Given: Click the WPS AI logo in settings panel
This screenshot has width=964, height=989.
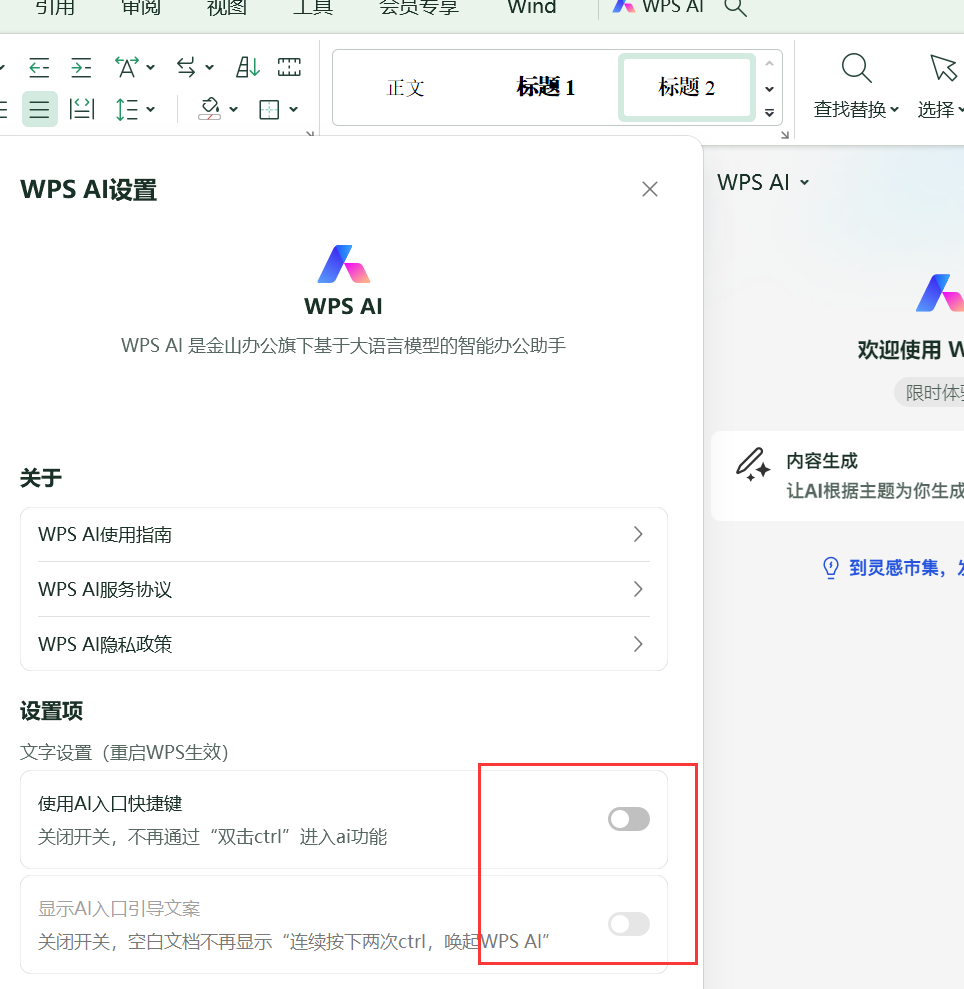Looking at the screenshot, I should pyautogui.click(x=343, y=264).
